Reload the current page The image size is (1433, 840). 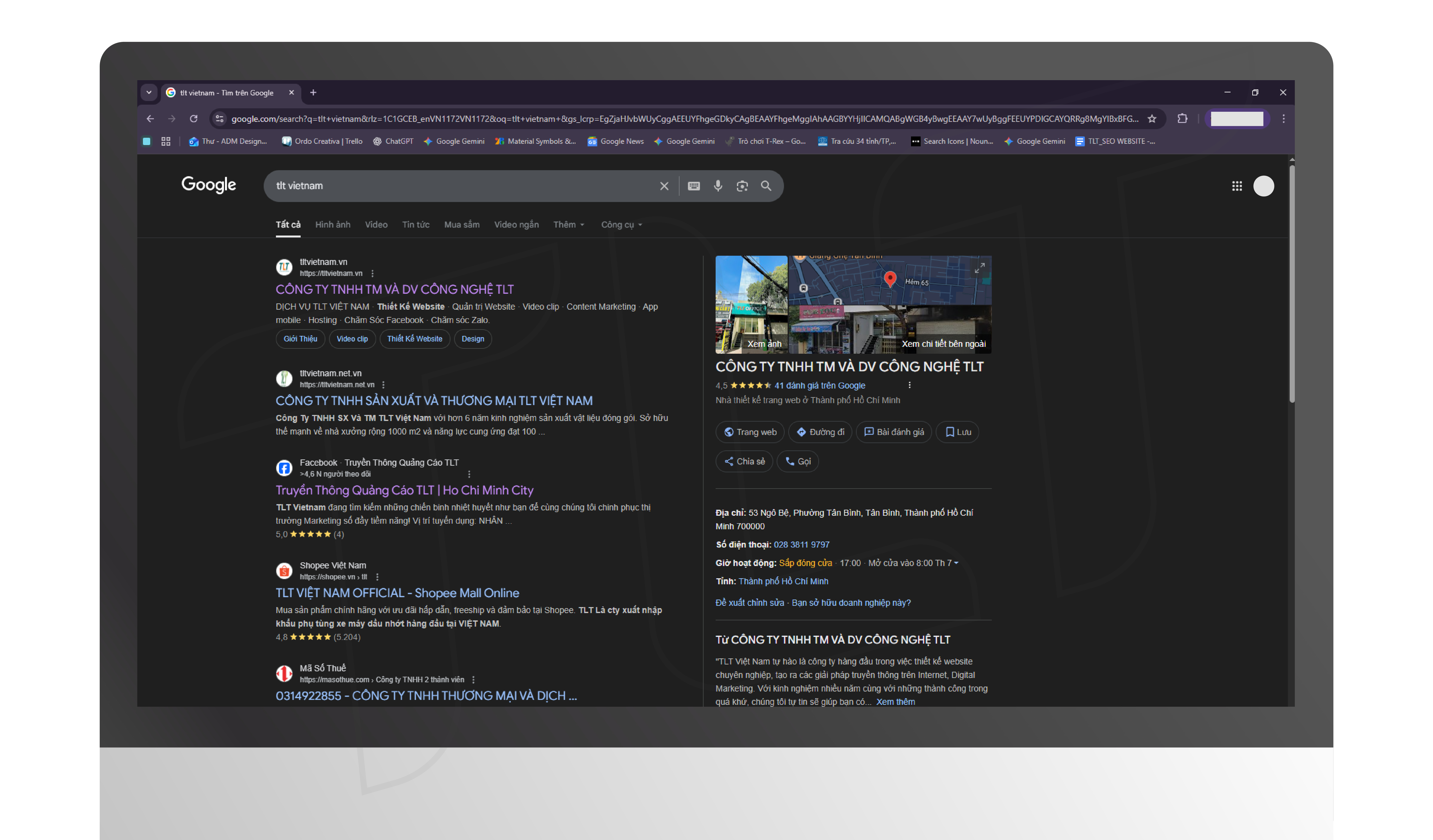[x=193, y=119]
